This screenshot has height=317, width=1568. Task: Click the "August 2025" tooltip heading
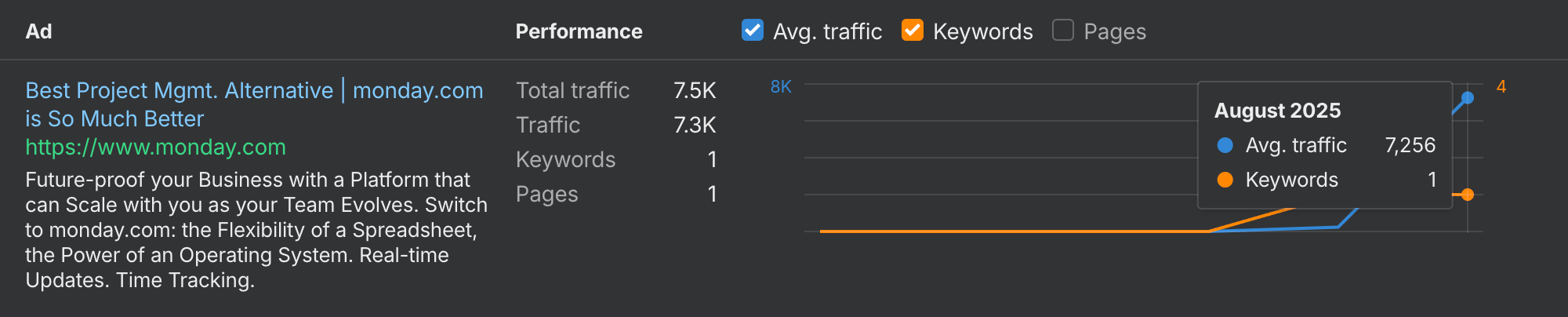pyautogui.click(x=1277, y=111)
